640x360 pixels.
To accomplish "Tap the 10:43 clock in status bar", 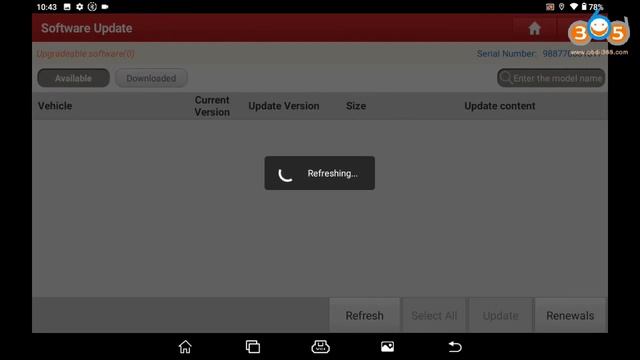I will point(47,7).
